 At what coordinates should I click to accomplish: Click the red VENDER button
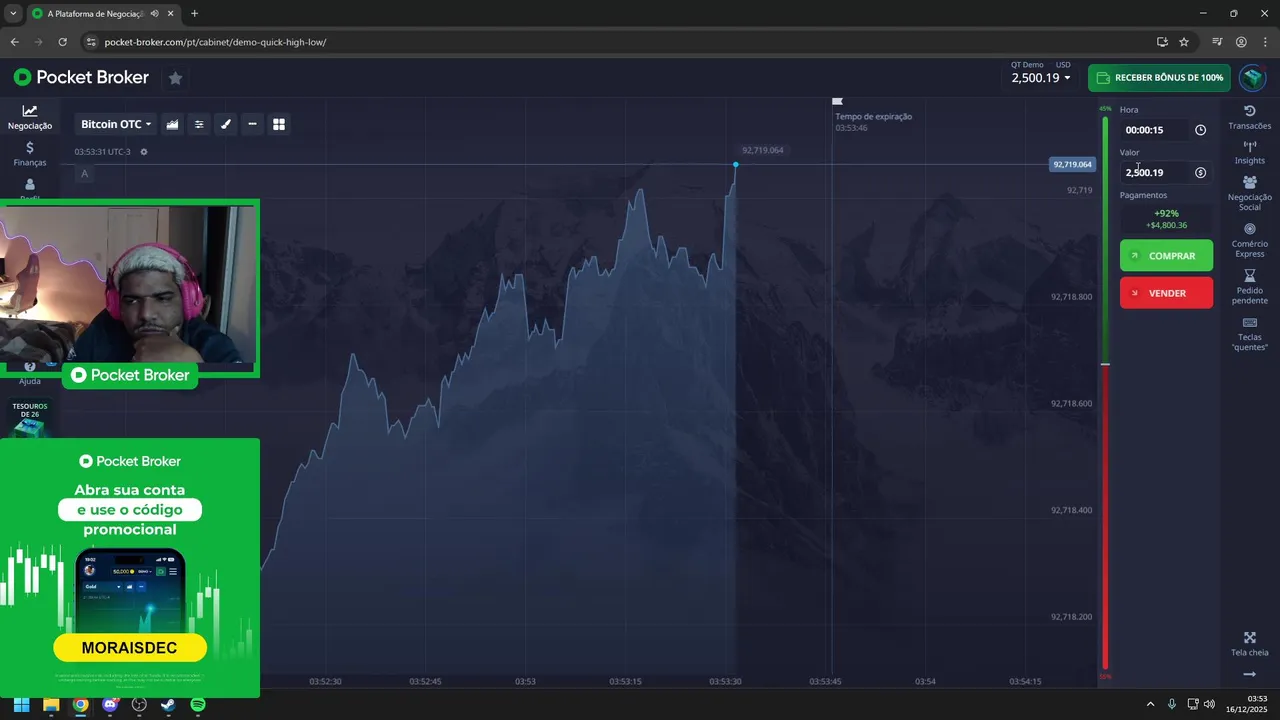coord(1166,293)
